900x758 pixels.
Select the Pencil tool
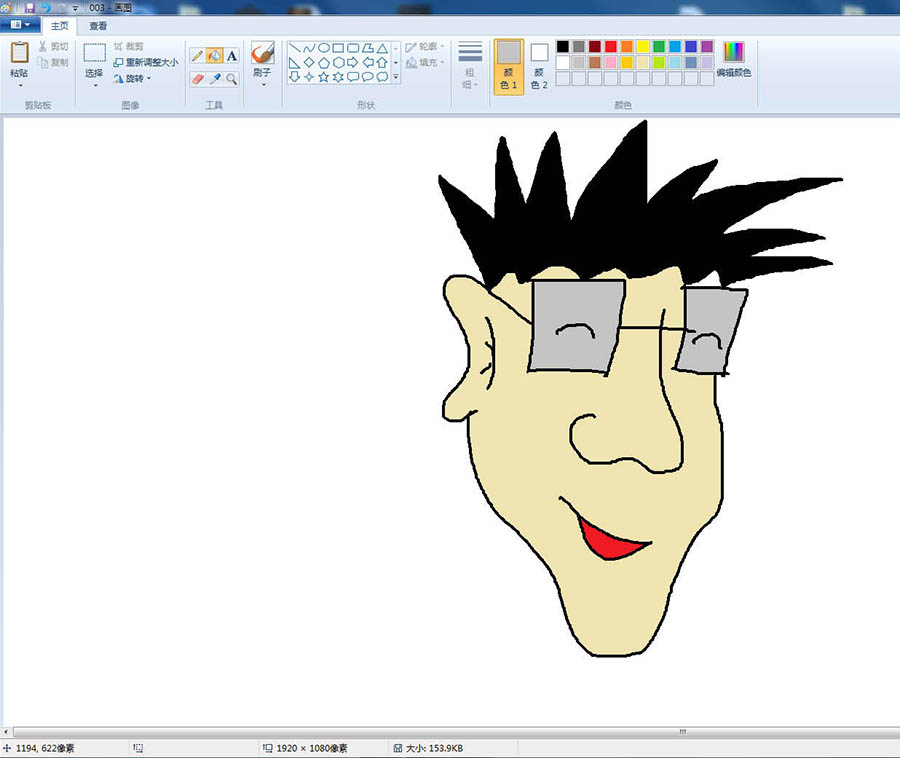[197, 56]
